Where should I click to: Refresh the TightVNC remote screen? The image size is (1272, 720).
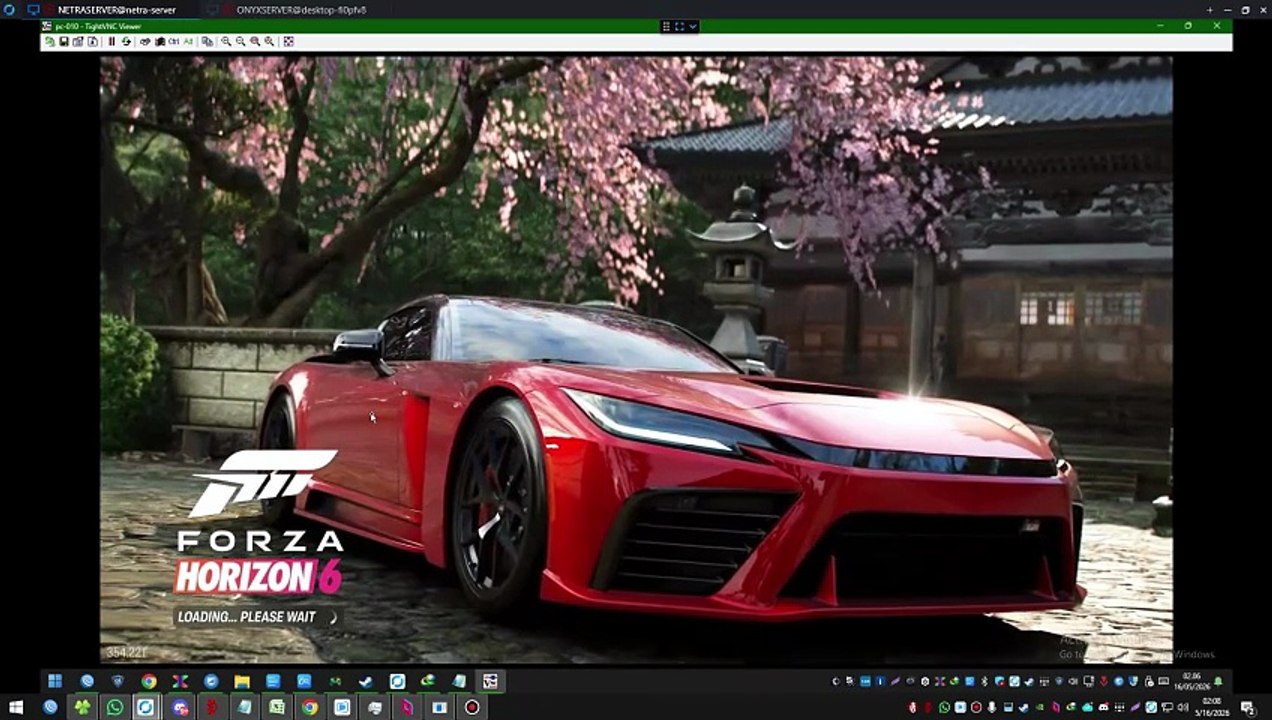point(126,42)
